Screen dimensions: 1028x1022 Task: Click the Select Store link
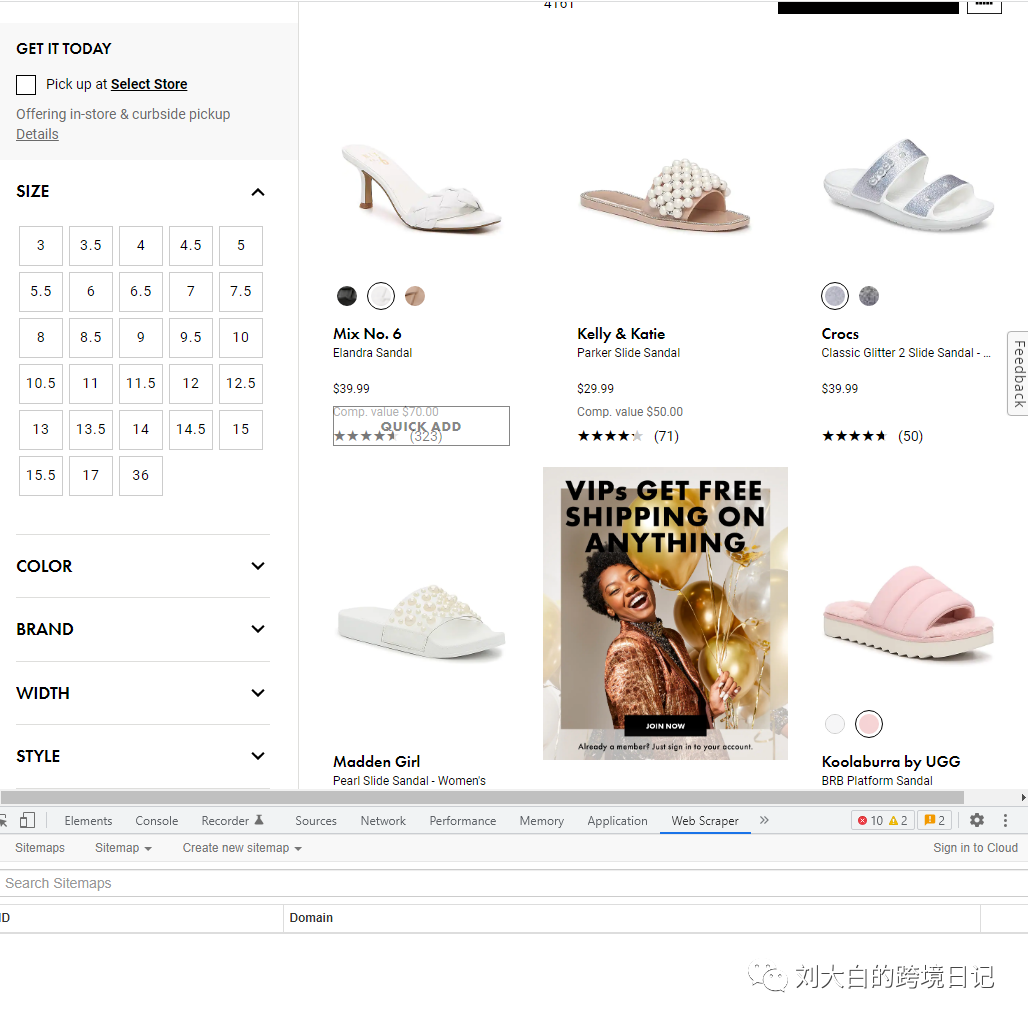[149, 85]
